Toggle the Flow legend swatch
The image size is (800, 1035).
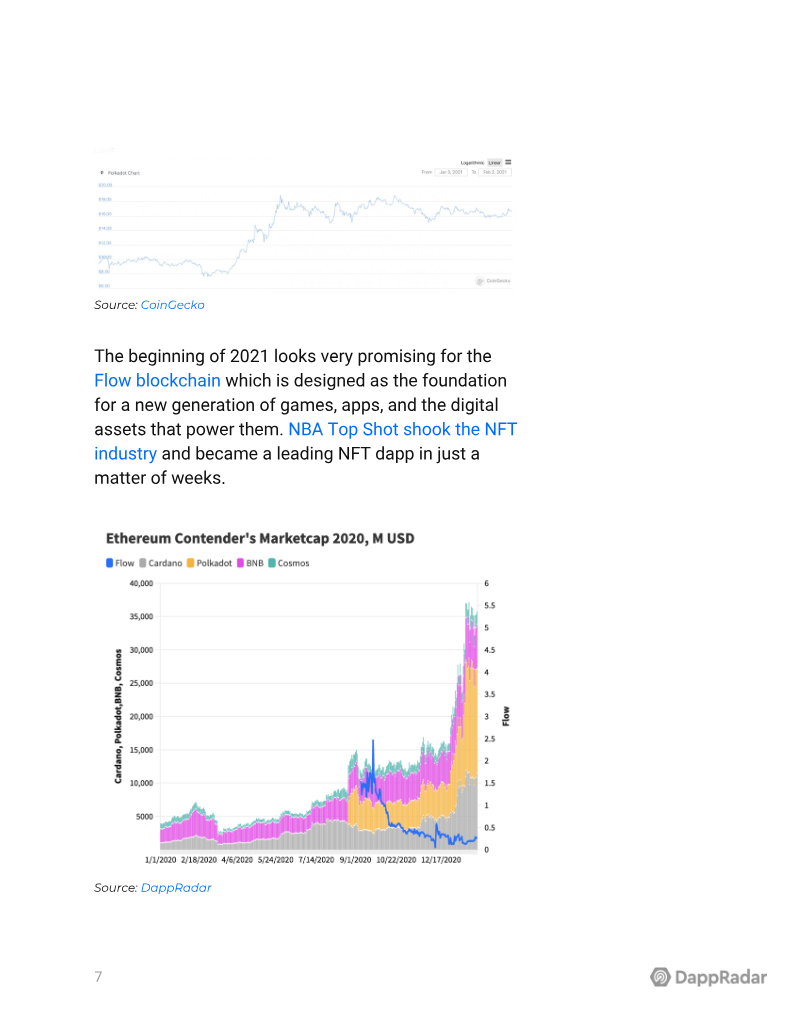pyautogui.click(x=109, y=563)
